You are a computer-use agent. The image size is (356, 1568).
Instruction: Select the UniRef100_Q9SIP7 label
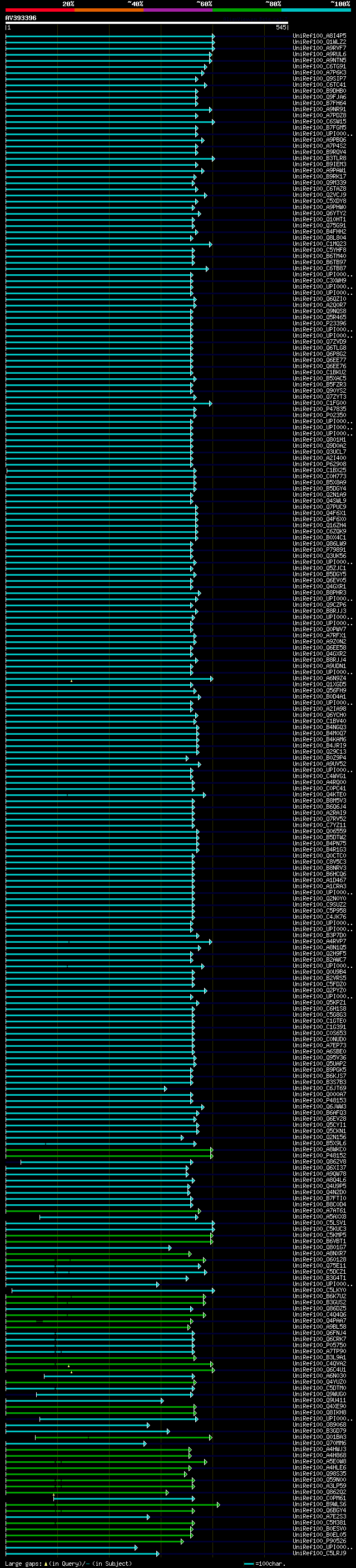[x=319, y=78]
